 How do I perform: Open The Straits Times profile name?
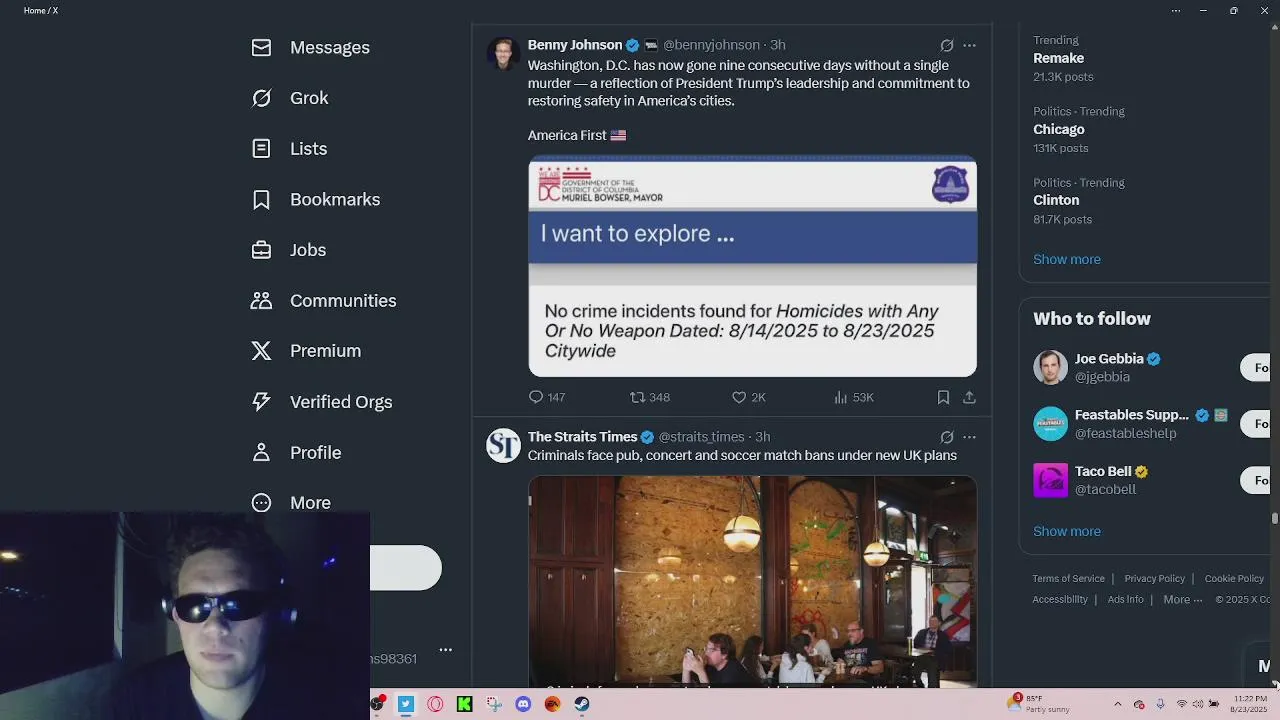(582, 437)
